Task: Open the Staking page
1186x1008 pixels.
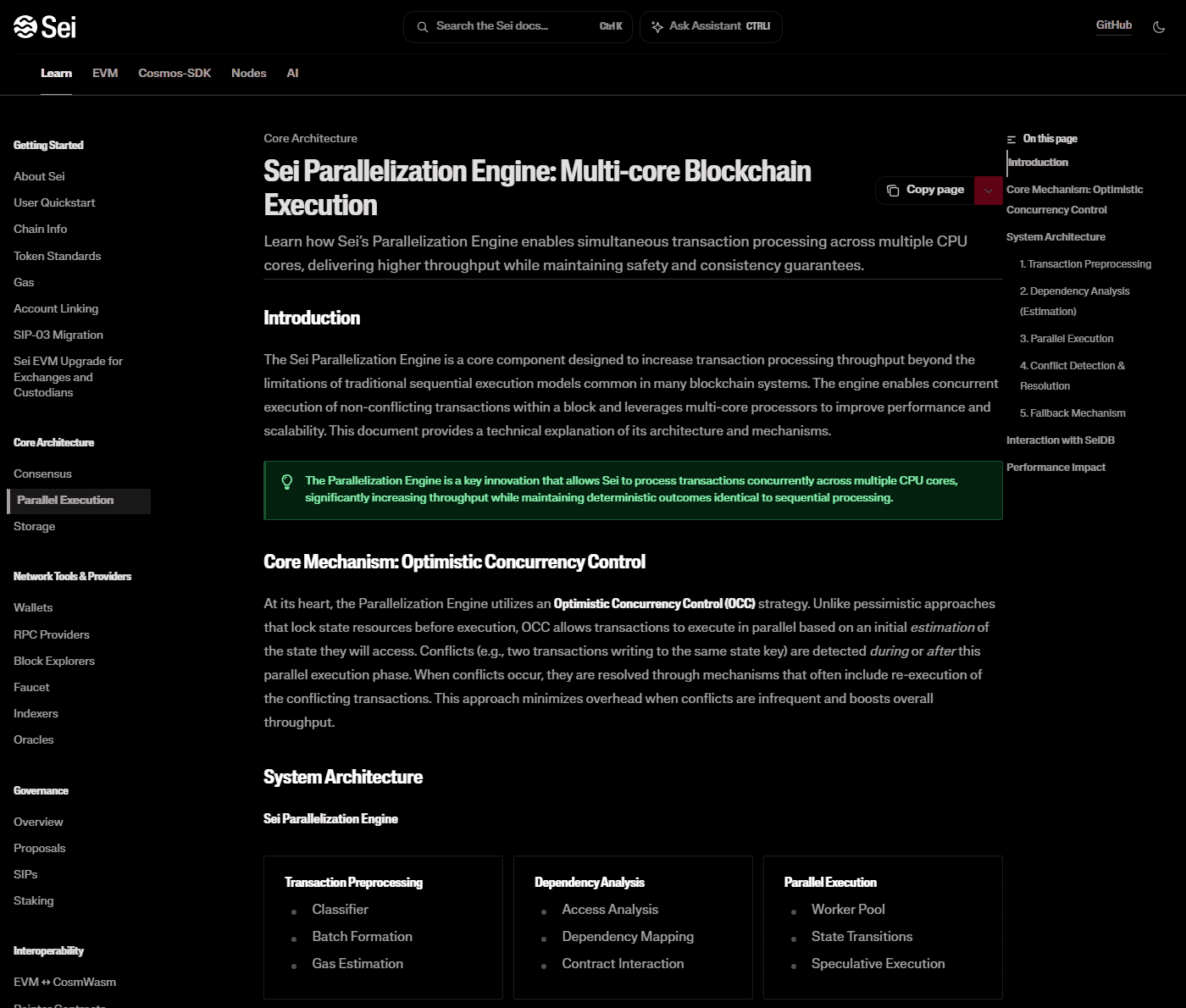Action: coord(34,900)
